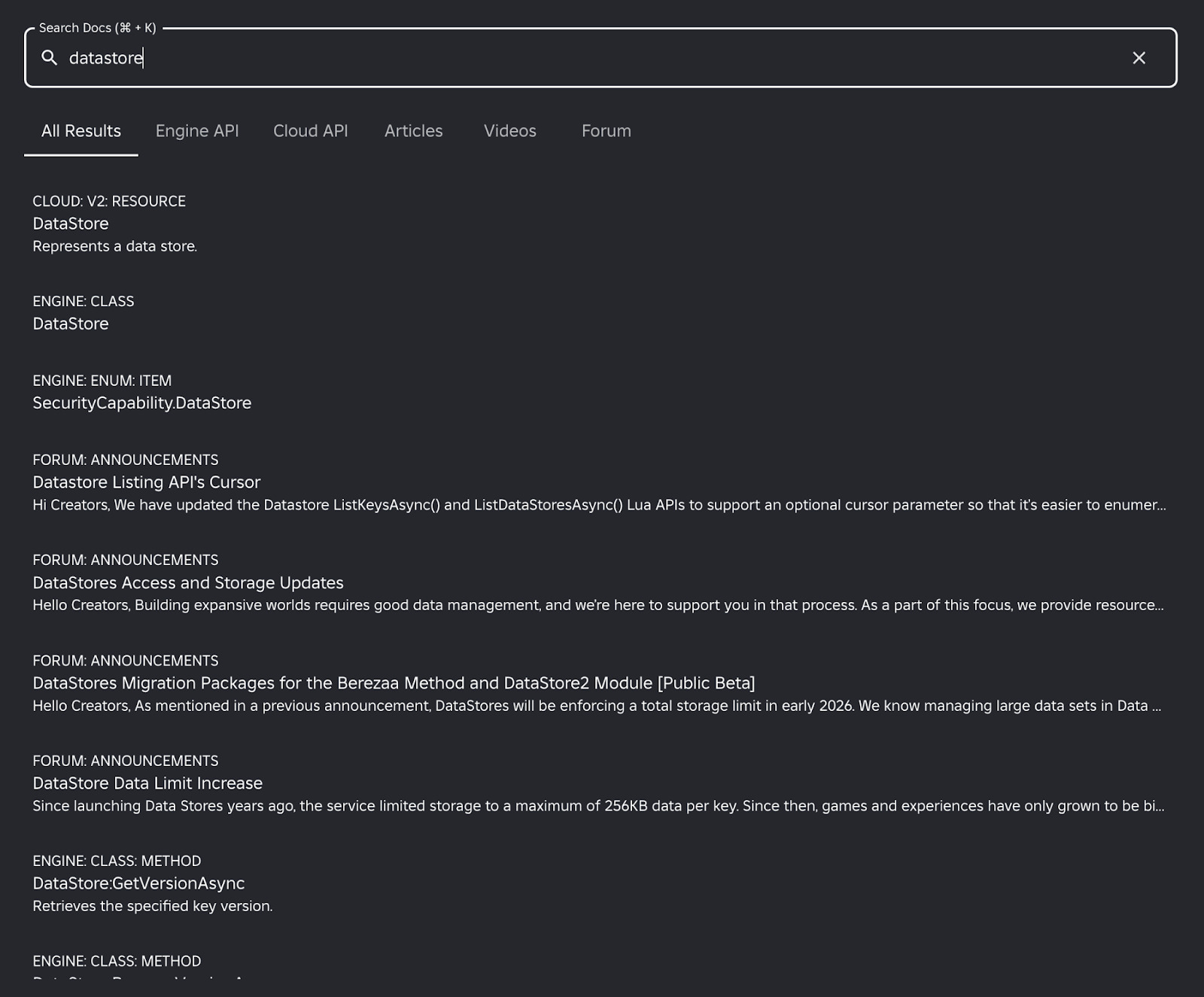This screenshot has width=1204, height=997.
Task: Open the Cloud V2 DataStore resource result
Action: point(71,223)
